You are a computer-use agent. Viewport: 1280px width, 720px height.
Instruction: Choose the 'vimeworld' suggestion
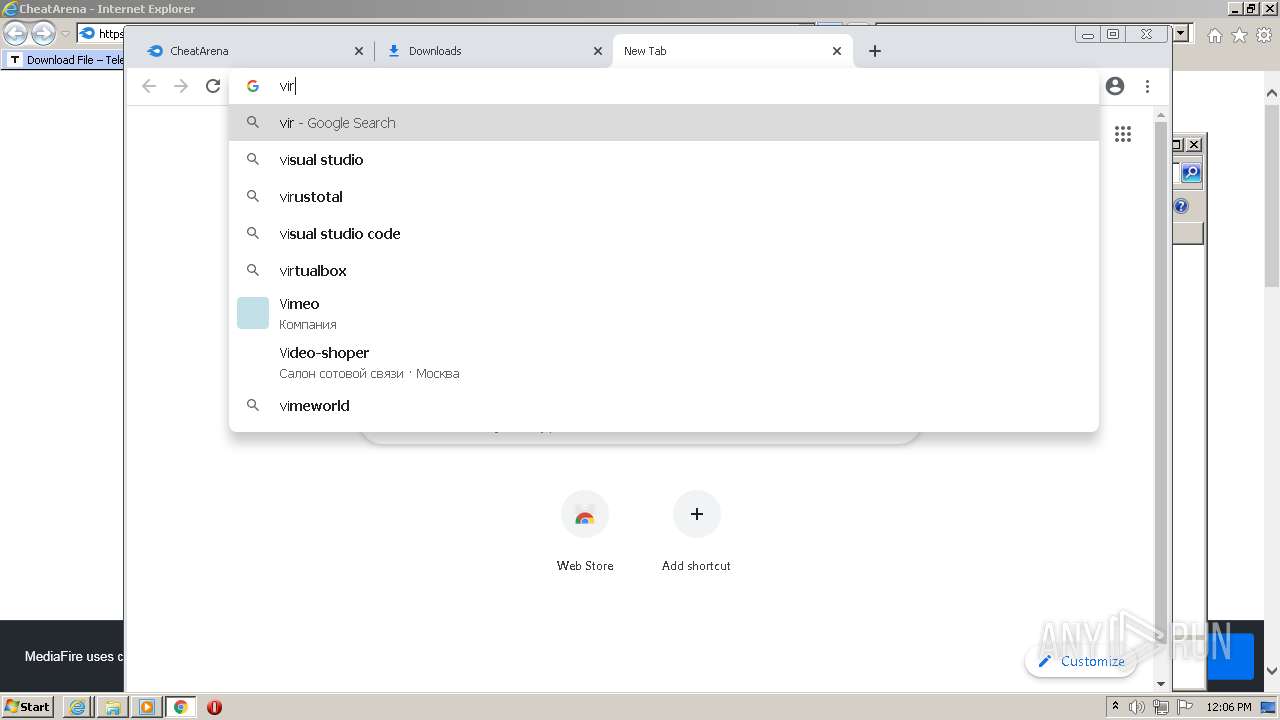coord(664,406)
